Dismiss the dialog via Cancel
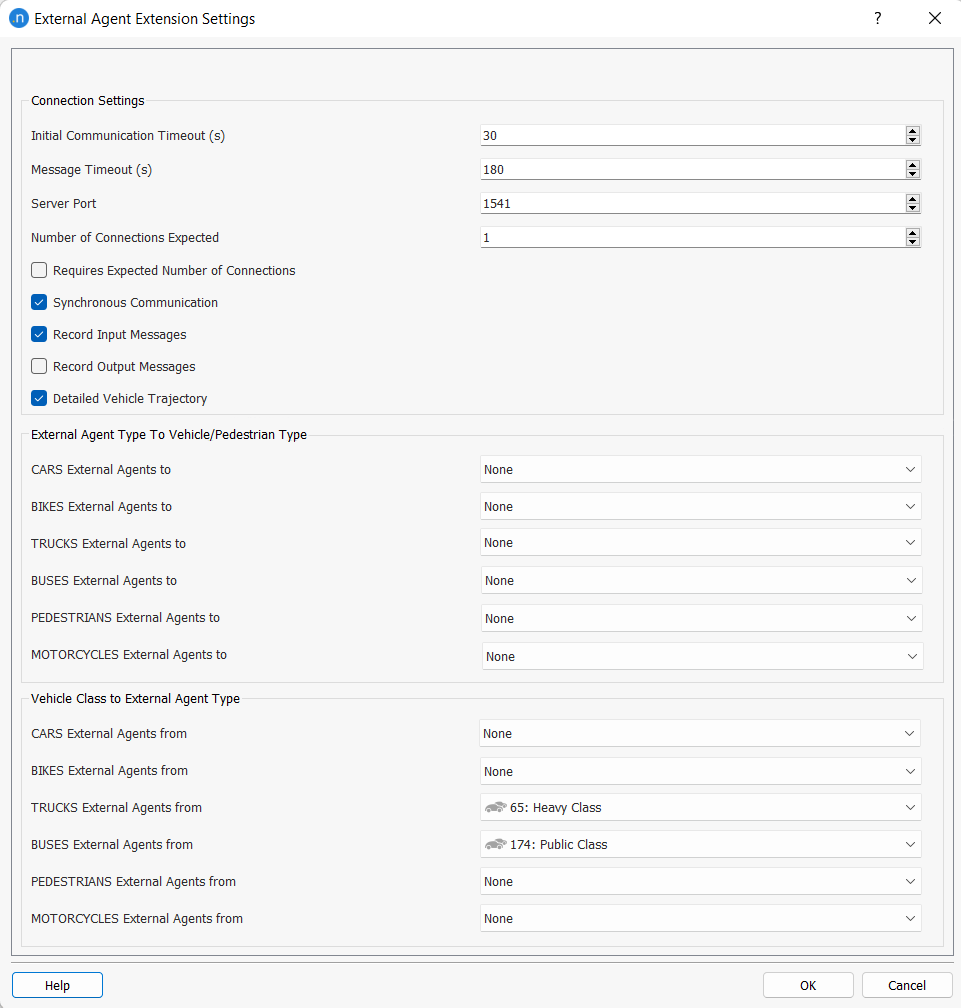 tap(906, 985)
